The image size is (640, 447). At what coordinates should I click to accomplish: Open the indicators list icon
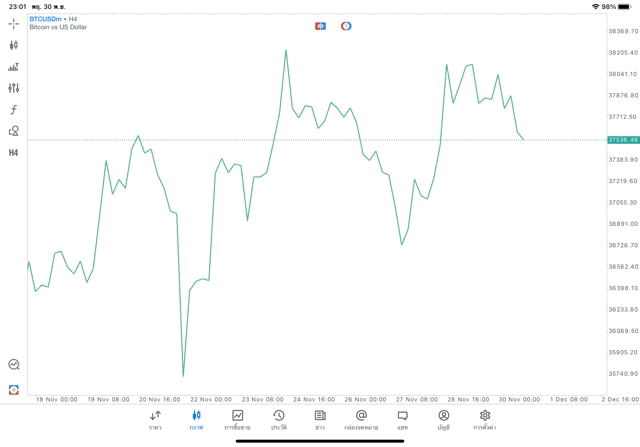pos(14,67)
